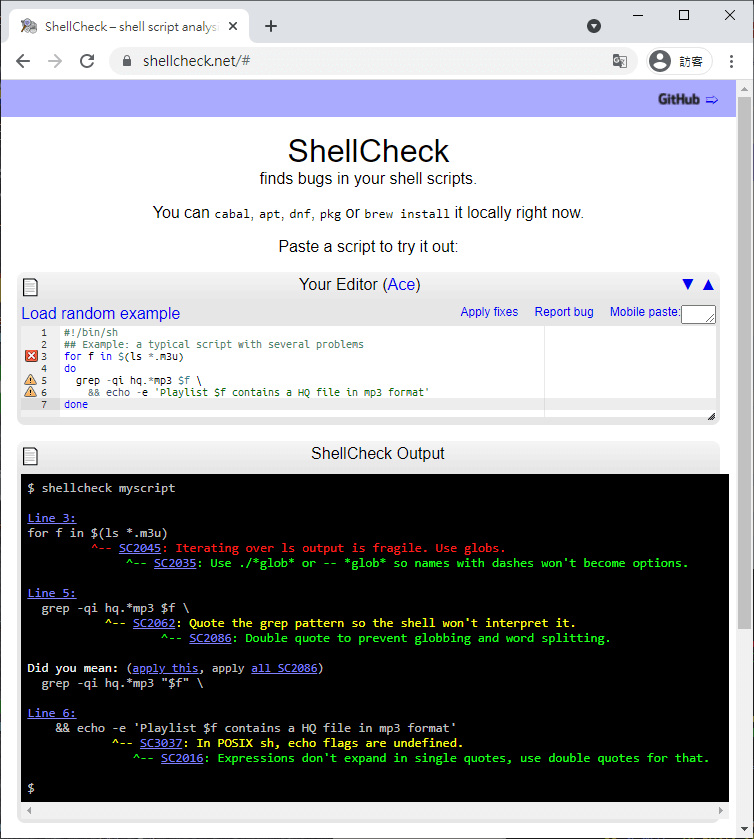Open SC2045 wiki link
The image size is (754, 839).
[140, 548]
